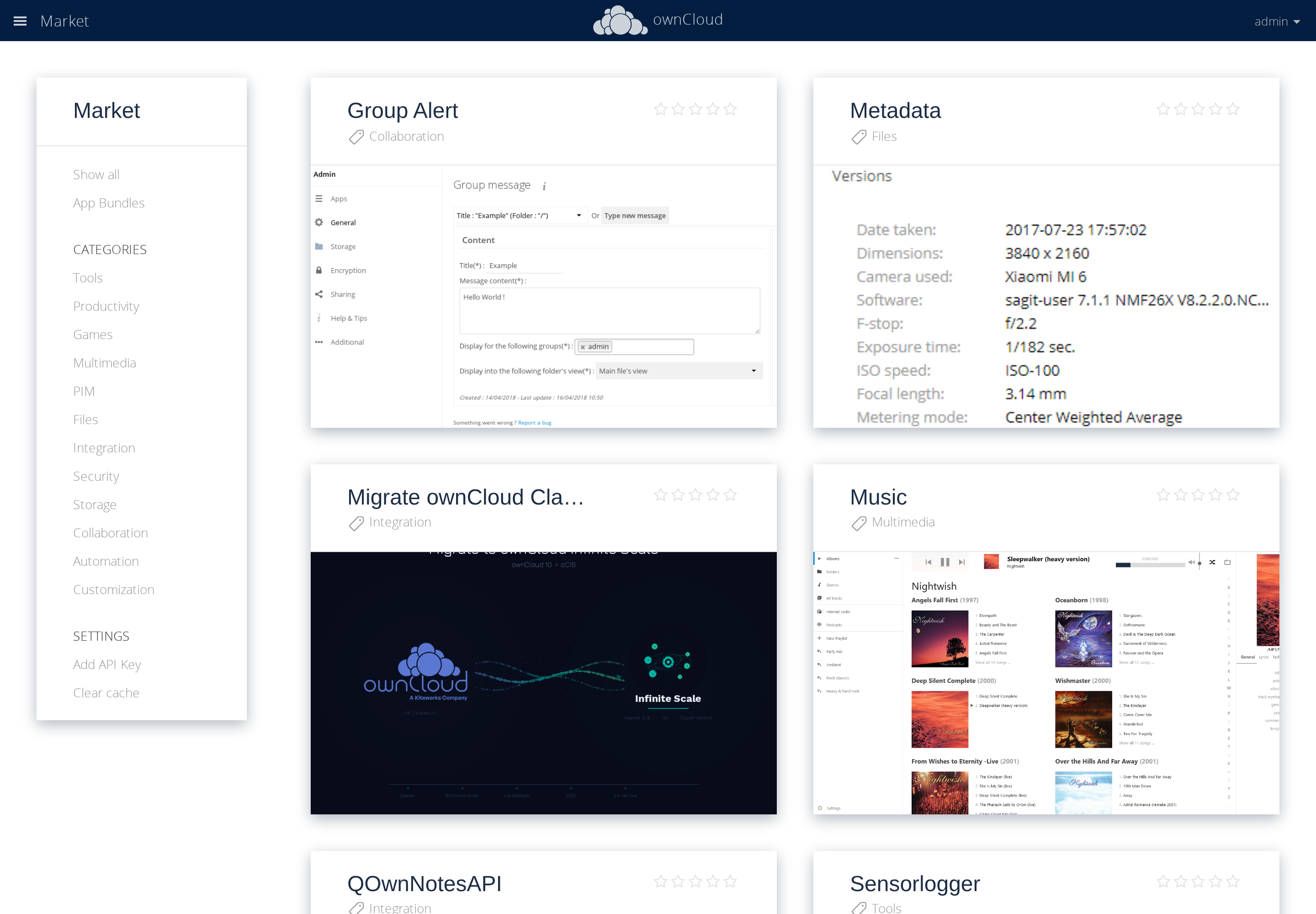Click third rating star on Sensorlogger
This screenshot has height=914, width=1316.
click(1198, 881)
